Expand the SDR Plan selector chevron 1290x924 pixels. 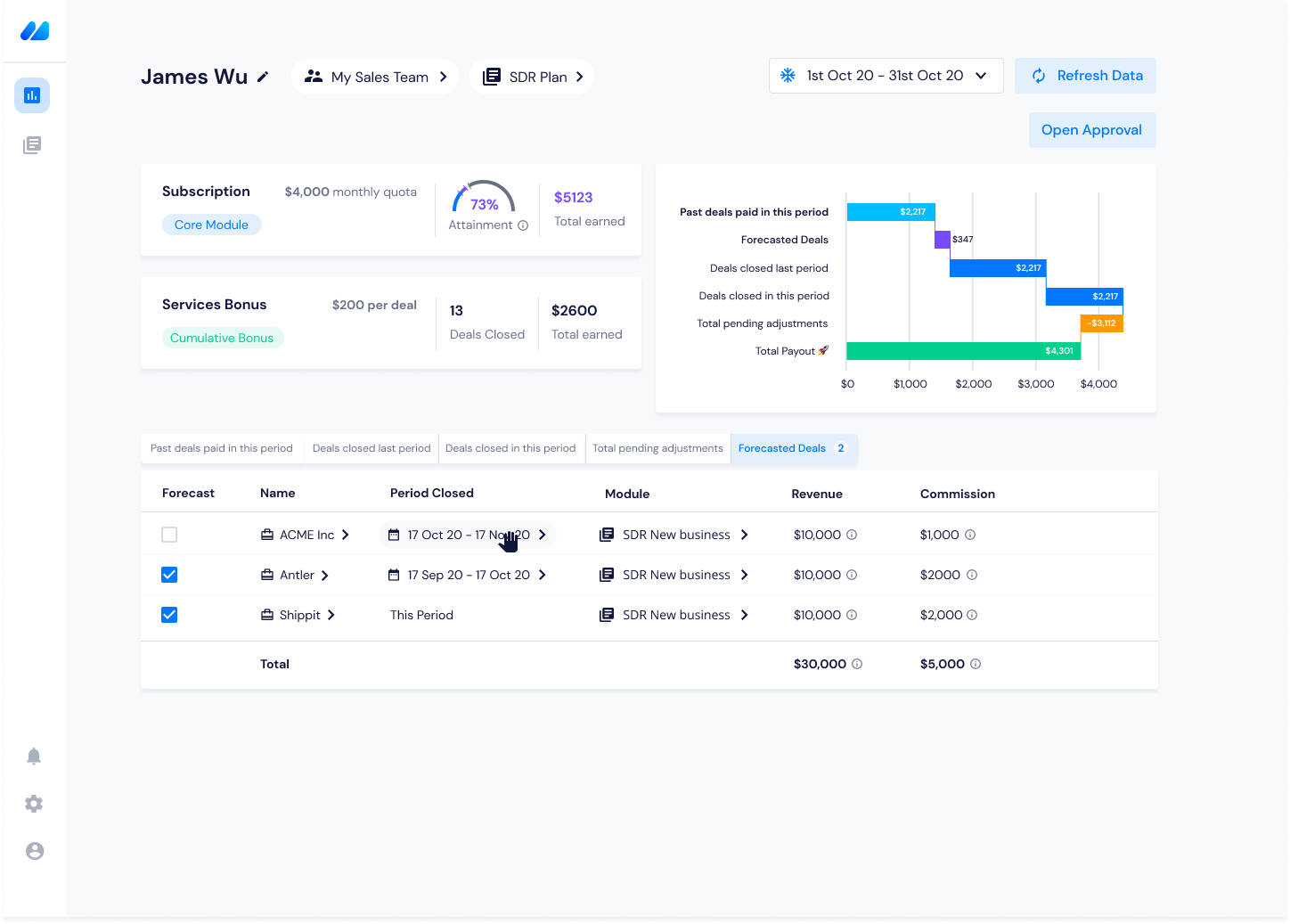click(581, 77)
